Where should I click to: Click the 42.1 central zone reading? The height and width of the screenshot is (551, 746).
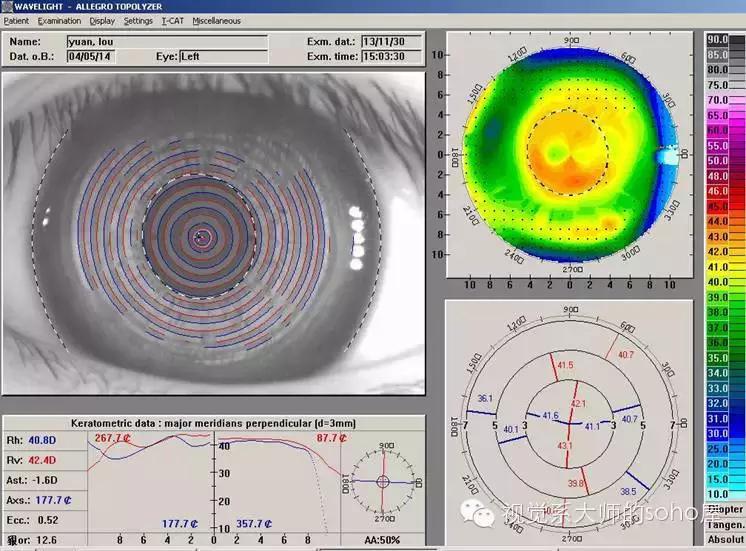(x=578, y=404)
